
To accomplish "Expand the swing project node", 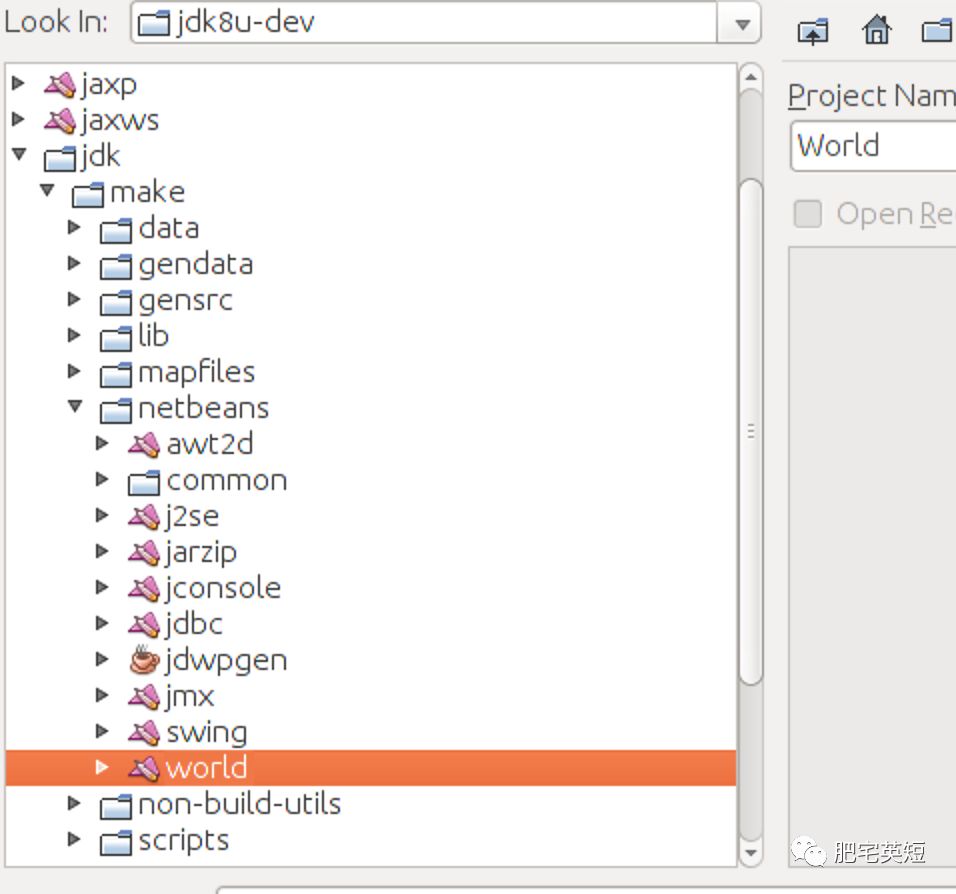I will pos(102,731).
